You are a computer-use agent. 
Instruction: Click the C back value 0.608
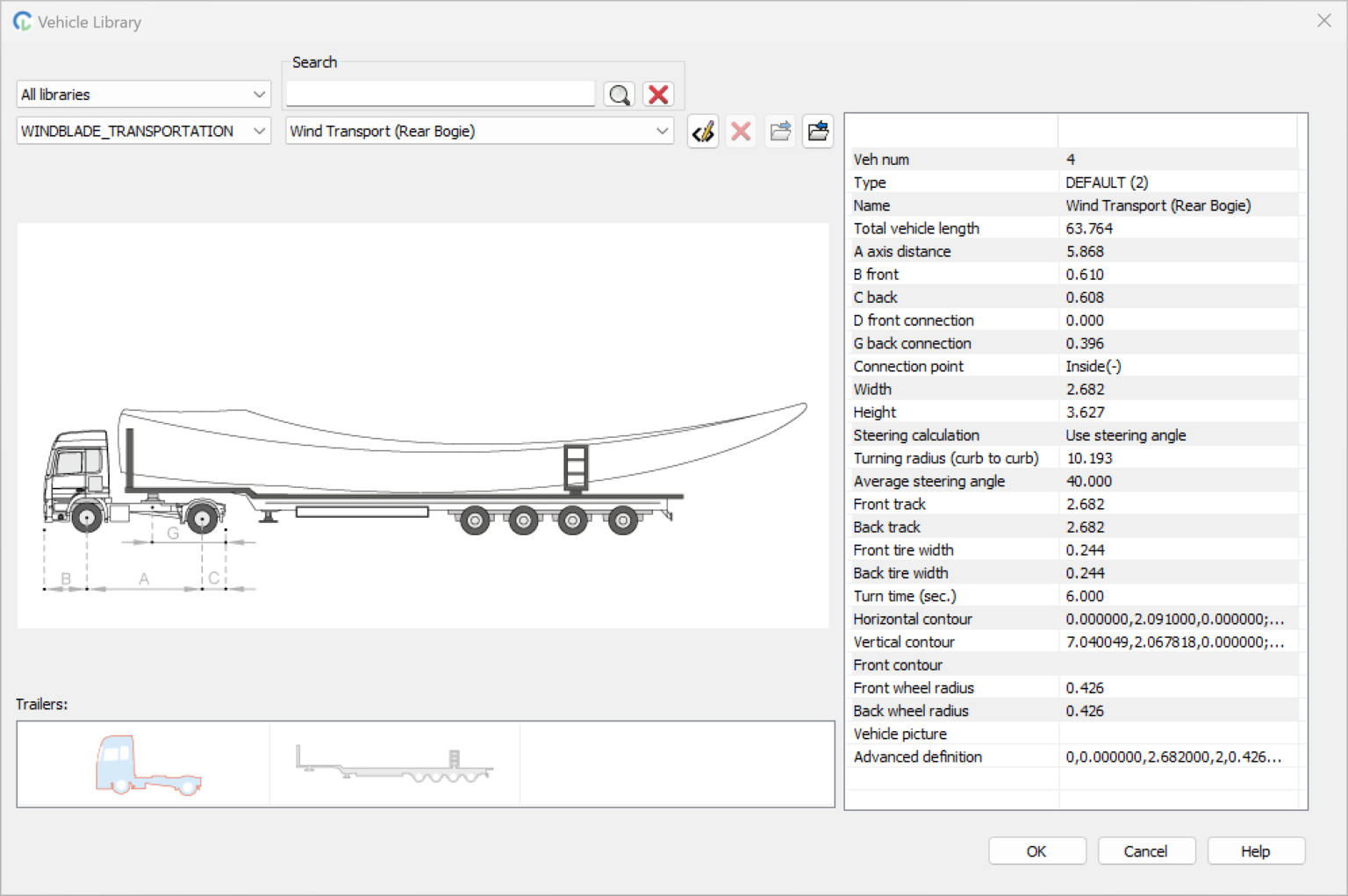click(x=1085, y=297)
